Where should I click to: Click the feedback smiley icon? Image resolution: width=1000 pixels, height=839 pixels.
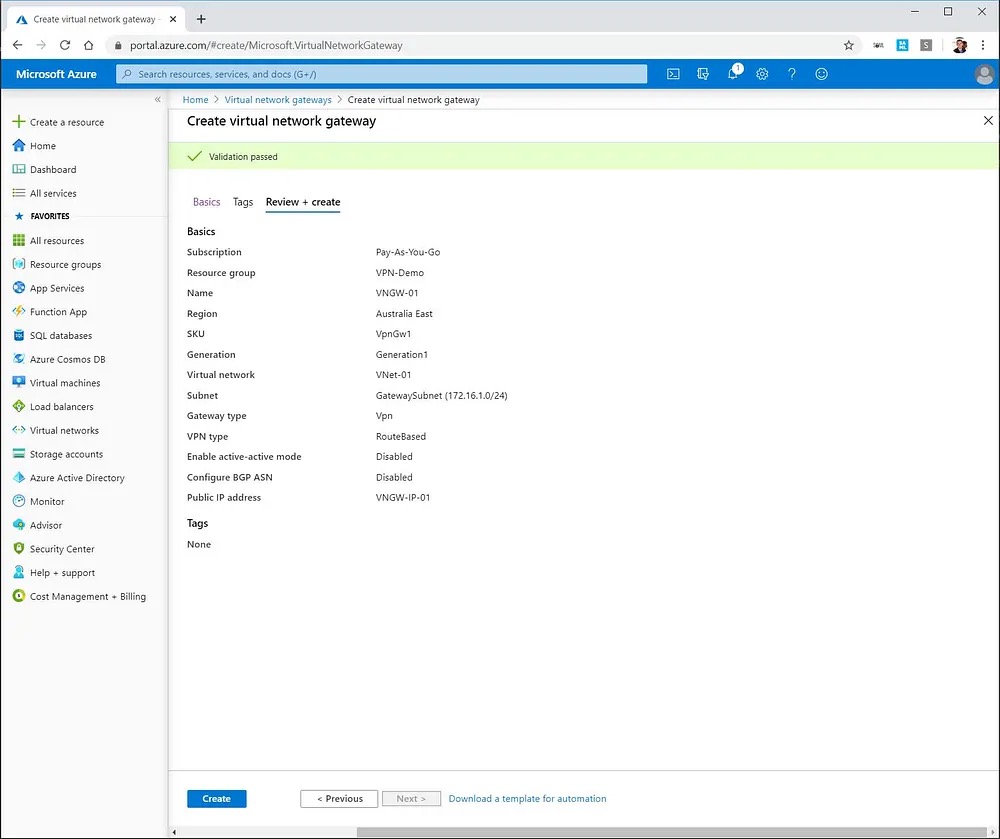[821, 74]
